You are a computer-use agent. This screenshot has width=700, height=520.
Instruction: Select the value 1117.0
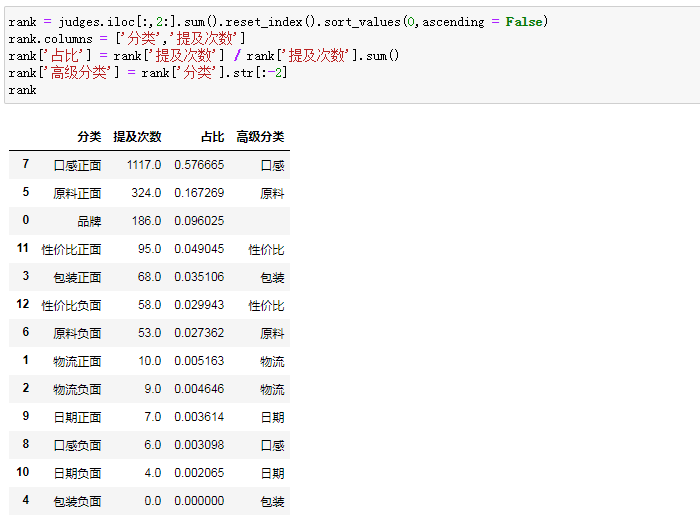pos(144,165)
